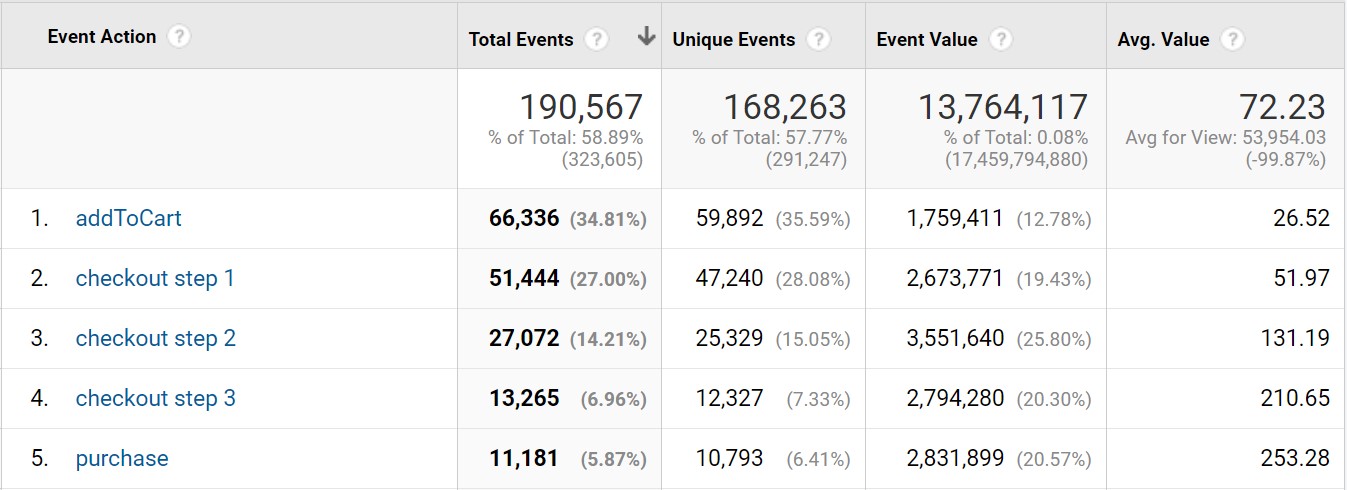1347x490 pixels.
Task: Open the addToCart event action
Action: (x=128, y=218)
